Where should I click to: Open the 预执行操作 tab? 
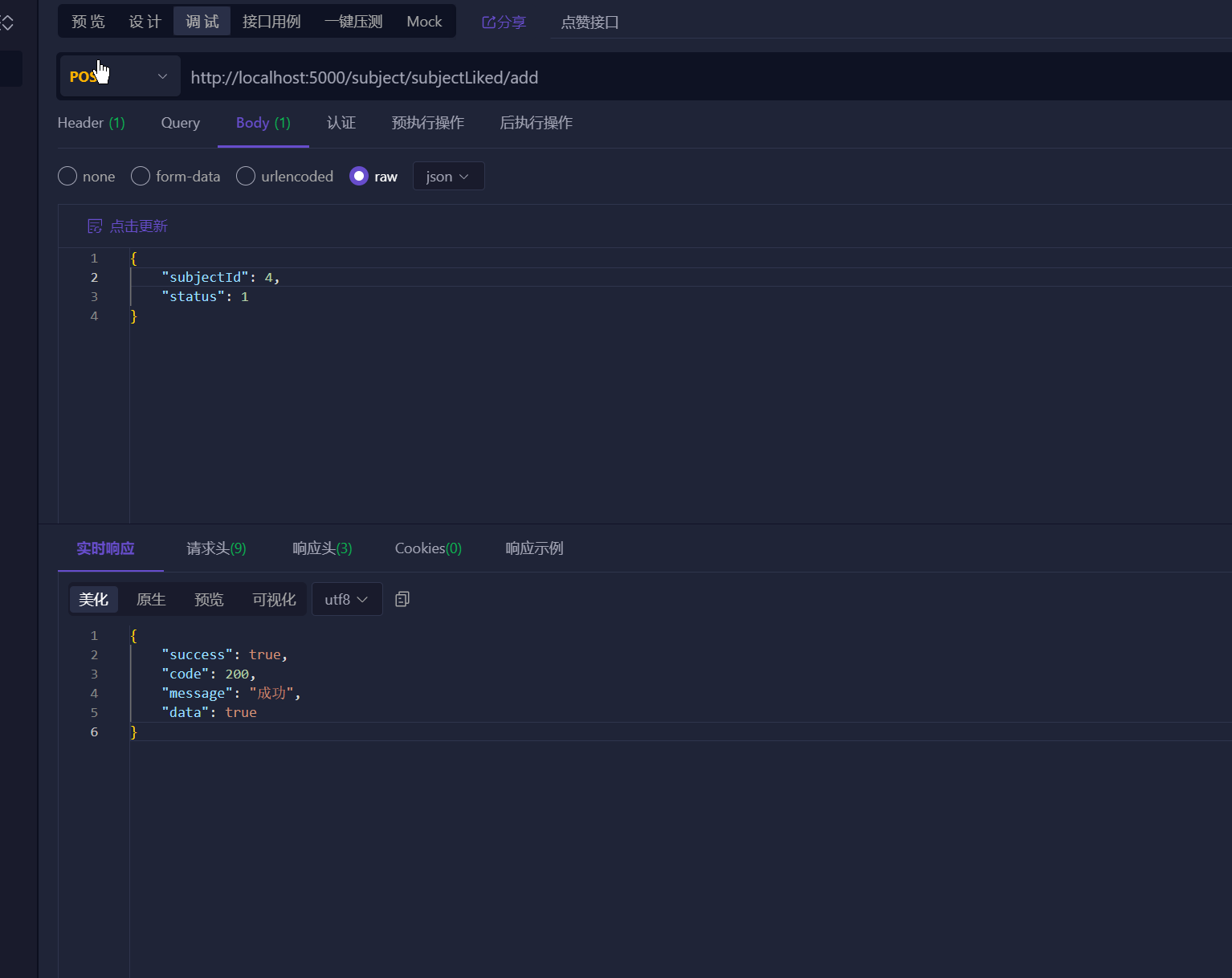[428, 123]
